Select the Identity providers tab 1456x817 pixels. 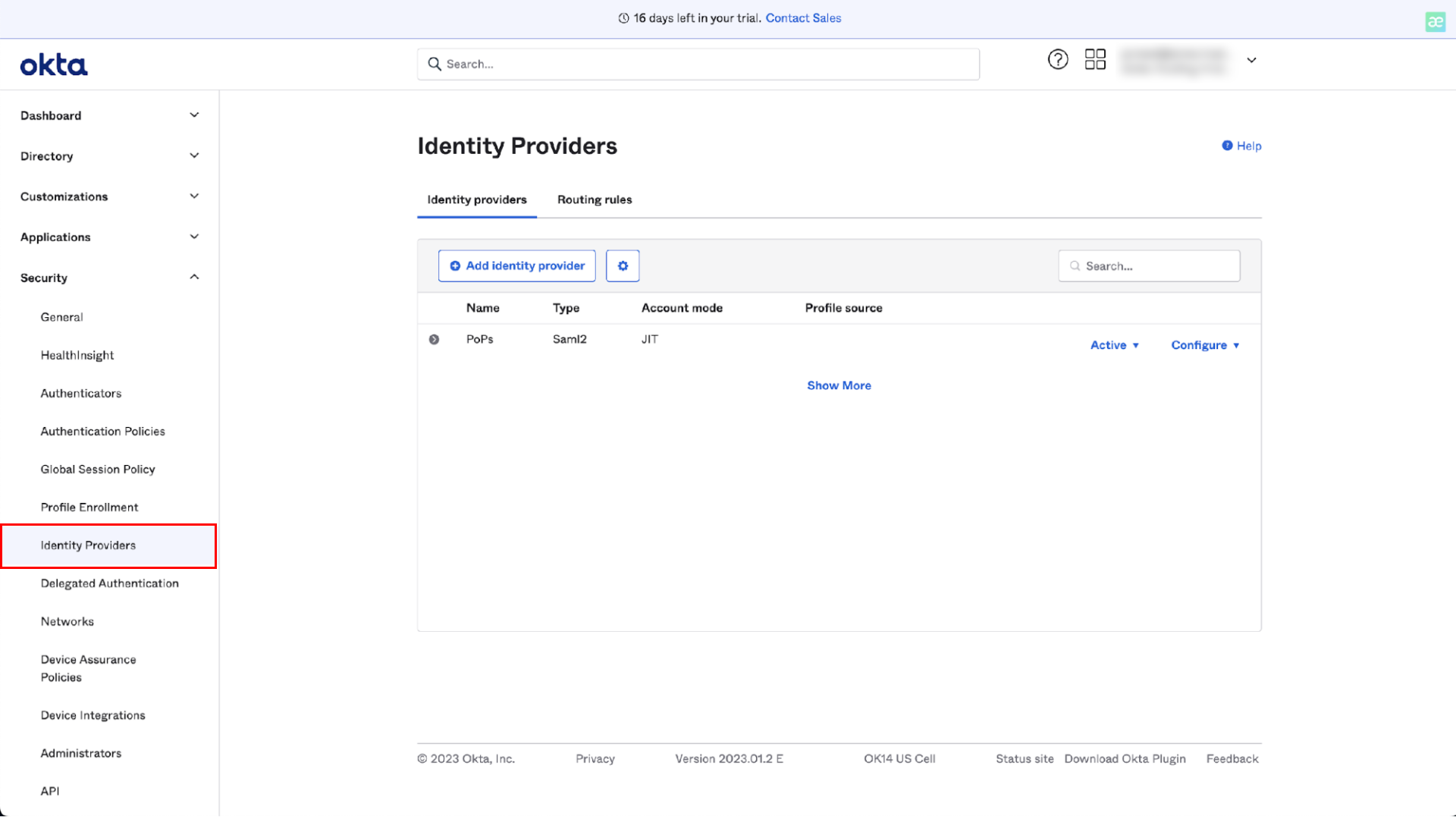(476, 200)
